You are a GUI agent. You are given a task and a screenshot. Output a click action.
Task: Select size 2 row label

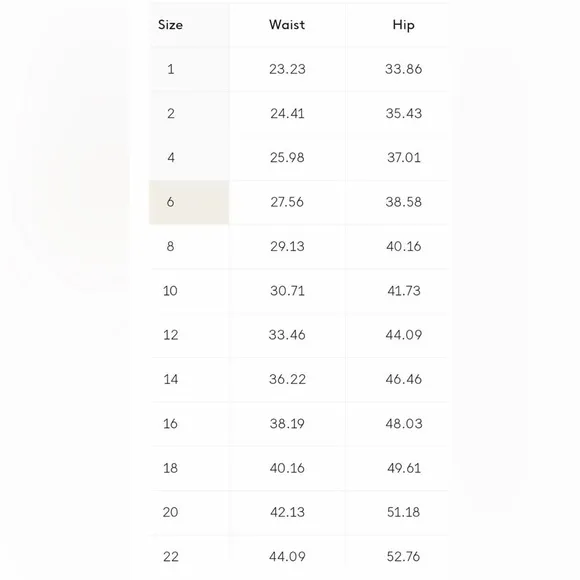coord(171,114)
